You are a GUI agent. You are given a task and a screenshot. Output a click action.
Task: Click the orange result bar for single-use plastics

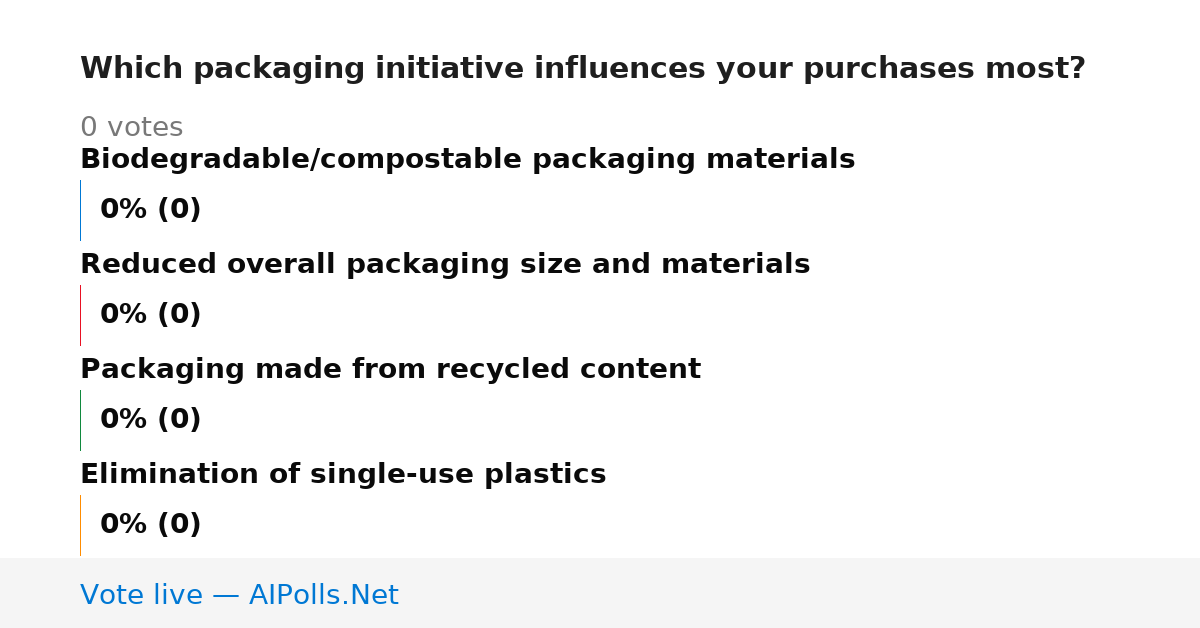80,525
